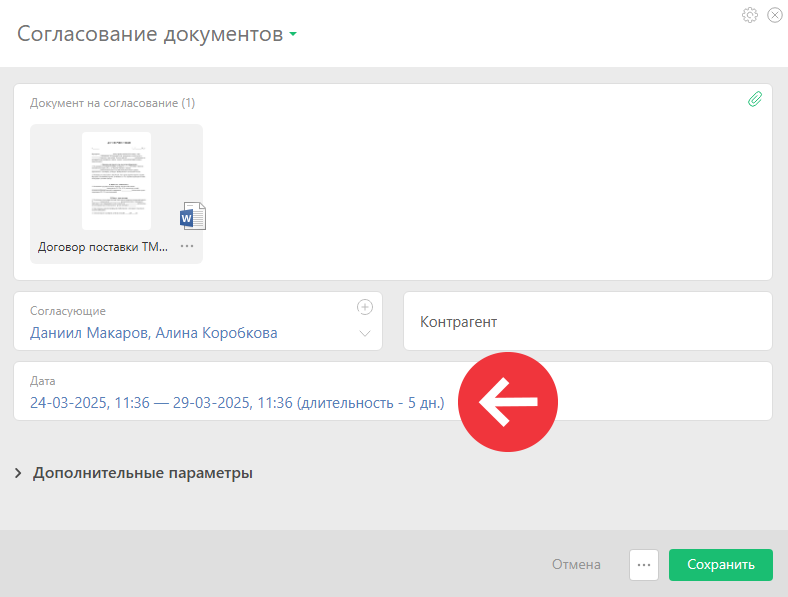Select approver Алина Коробкова

pos(216,333)
